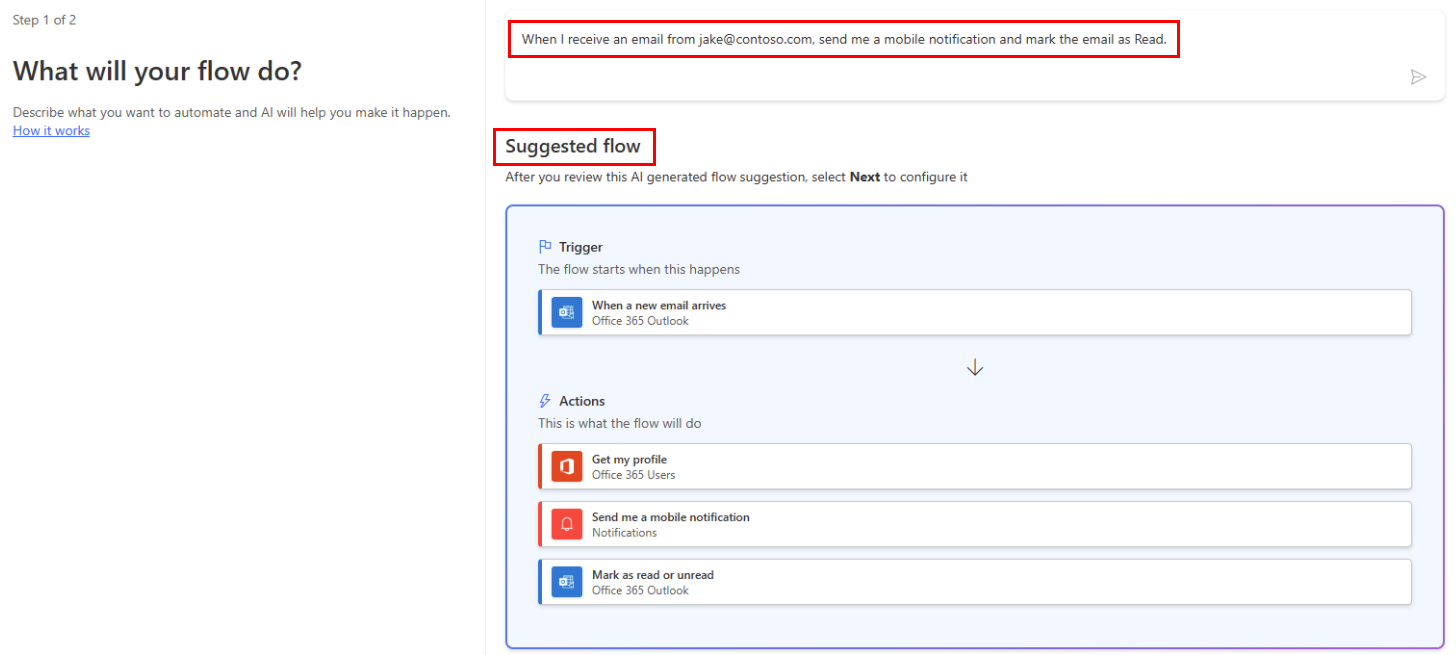Select the Mark as read or unread action card
The width and height of the screenshot is (1456, 655).
tap(975, 582)
